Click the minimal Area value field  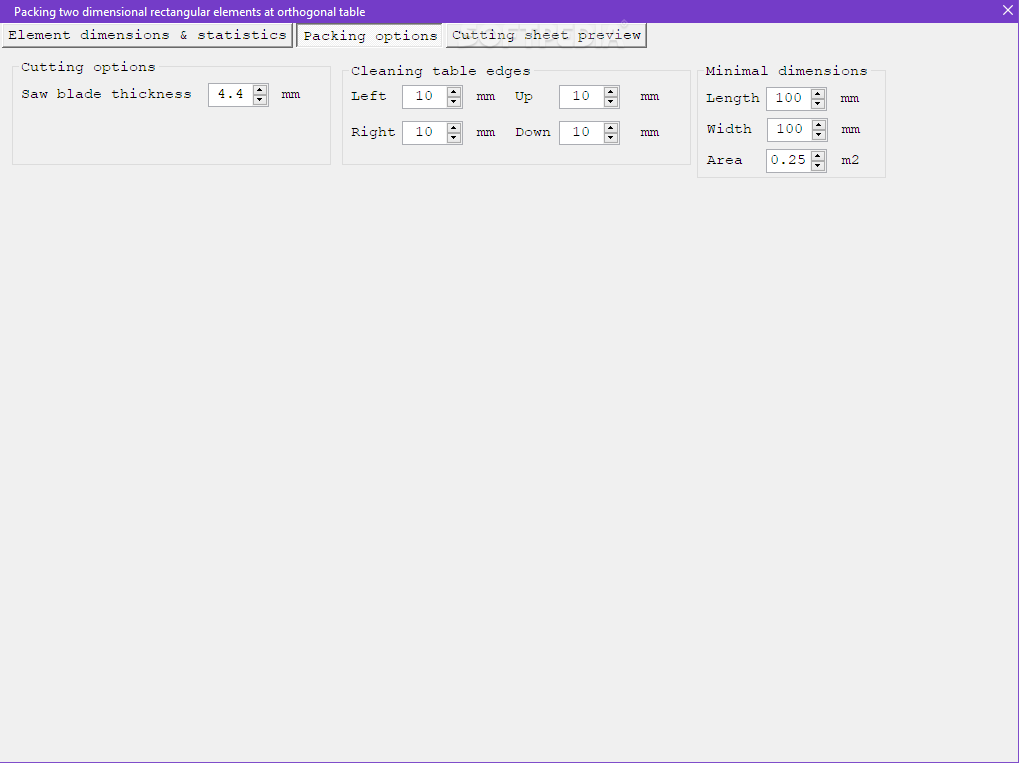click(789, 161)
